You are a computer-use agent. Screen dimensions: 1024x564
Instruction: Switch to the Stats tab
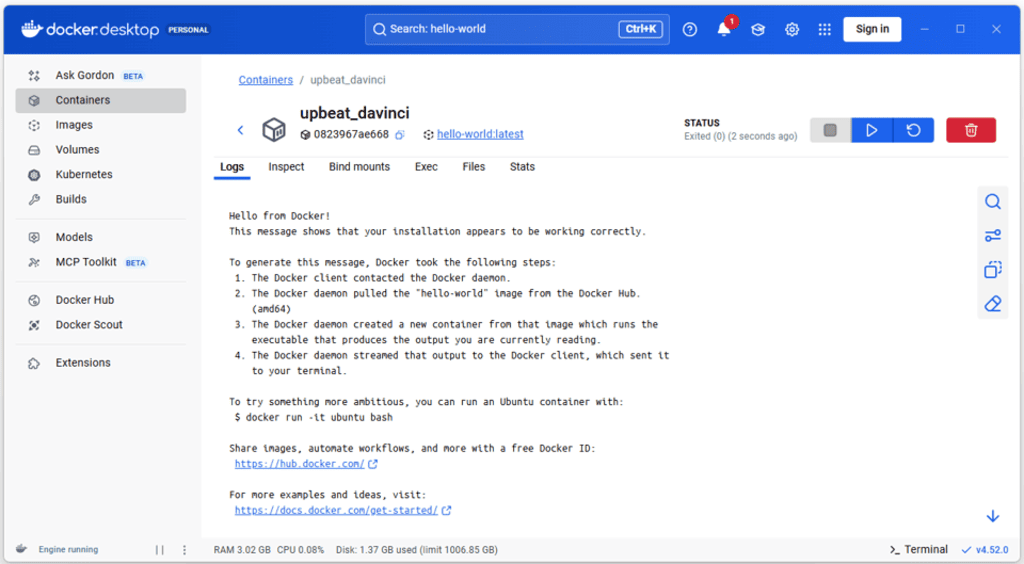tap(522, 167)
